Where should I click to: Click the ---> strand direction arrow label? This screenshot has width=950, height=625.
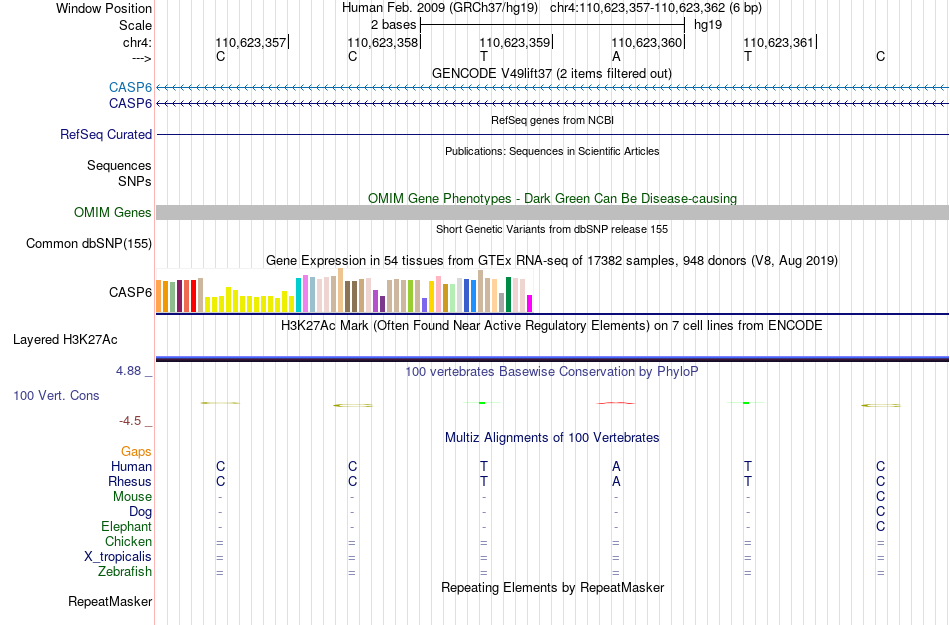tap(141, 58)
